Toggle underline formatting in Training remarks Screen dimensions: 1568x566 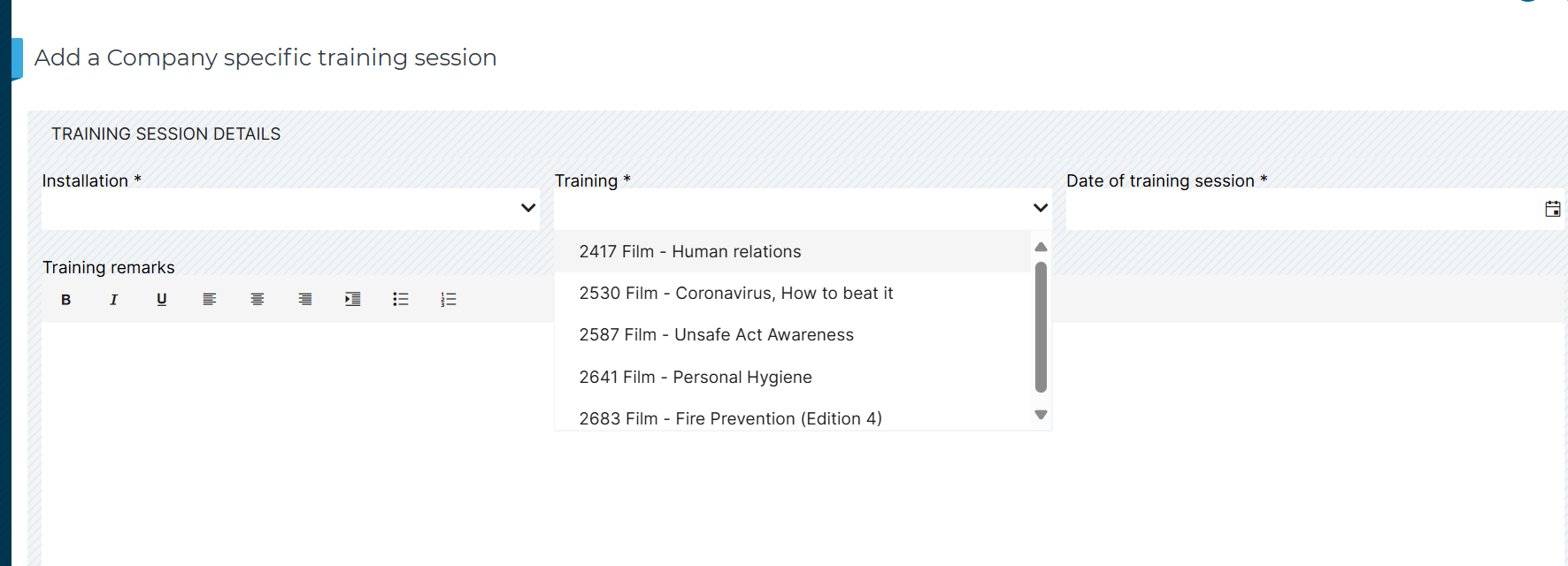point(161,299)
